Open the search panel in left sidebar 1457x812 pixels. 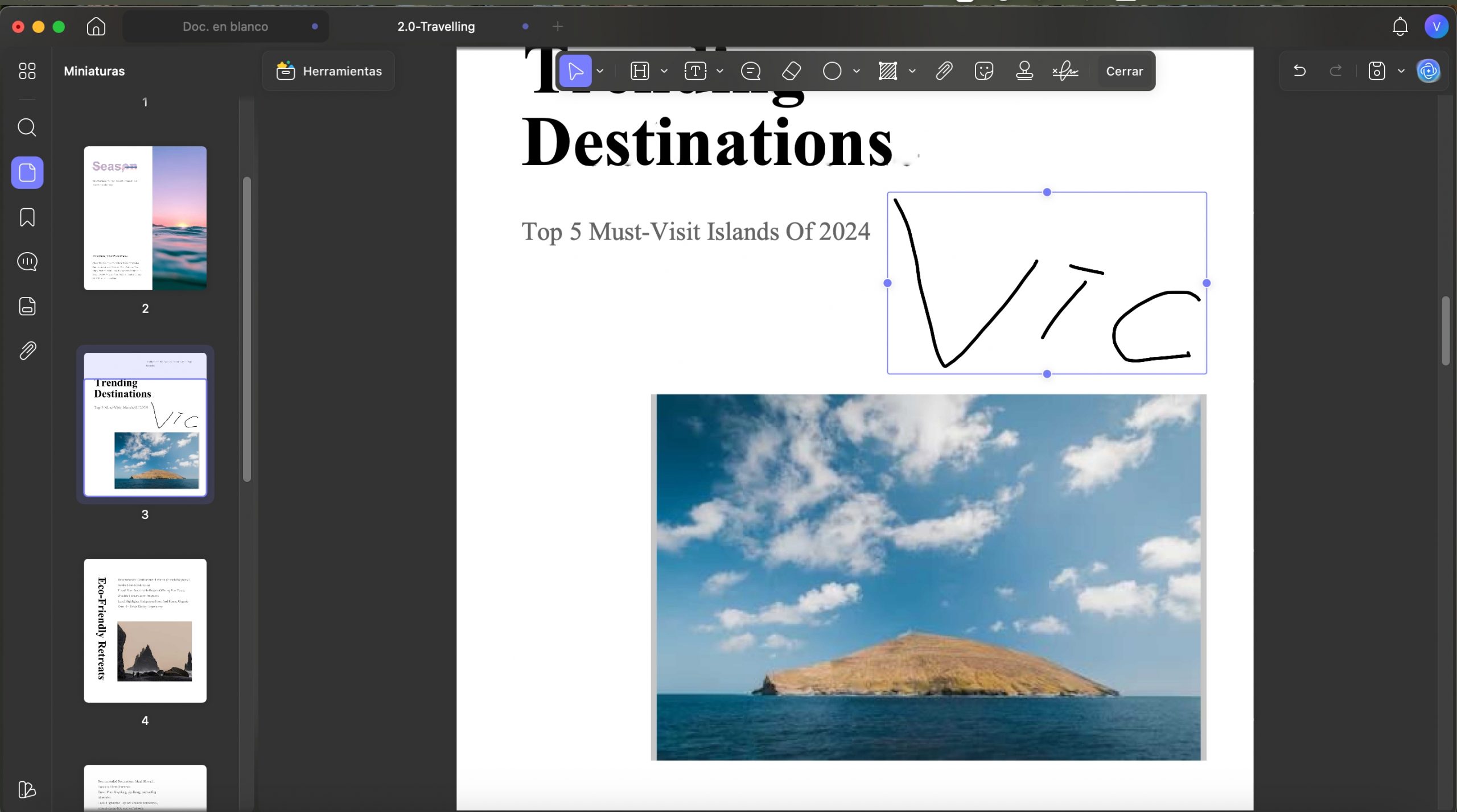click(x=27, y=127)
